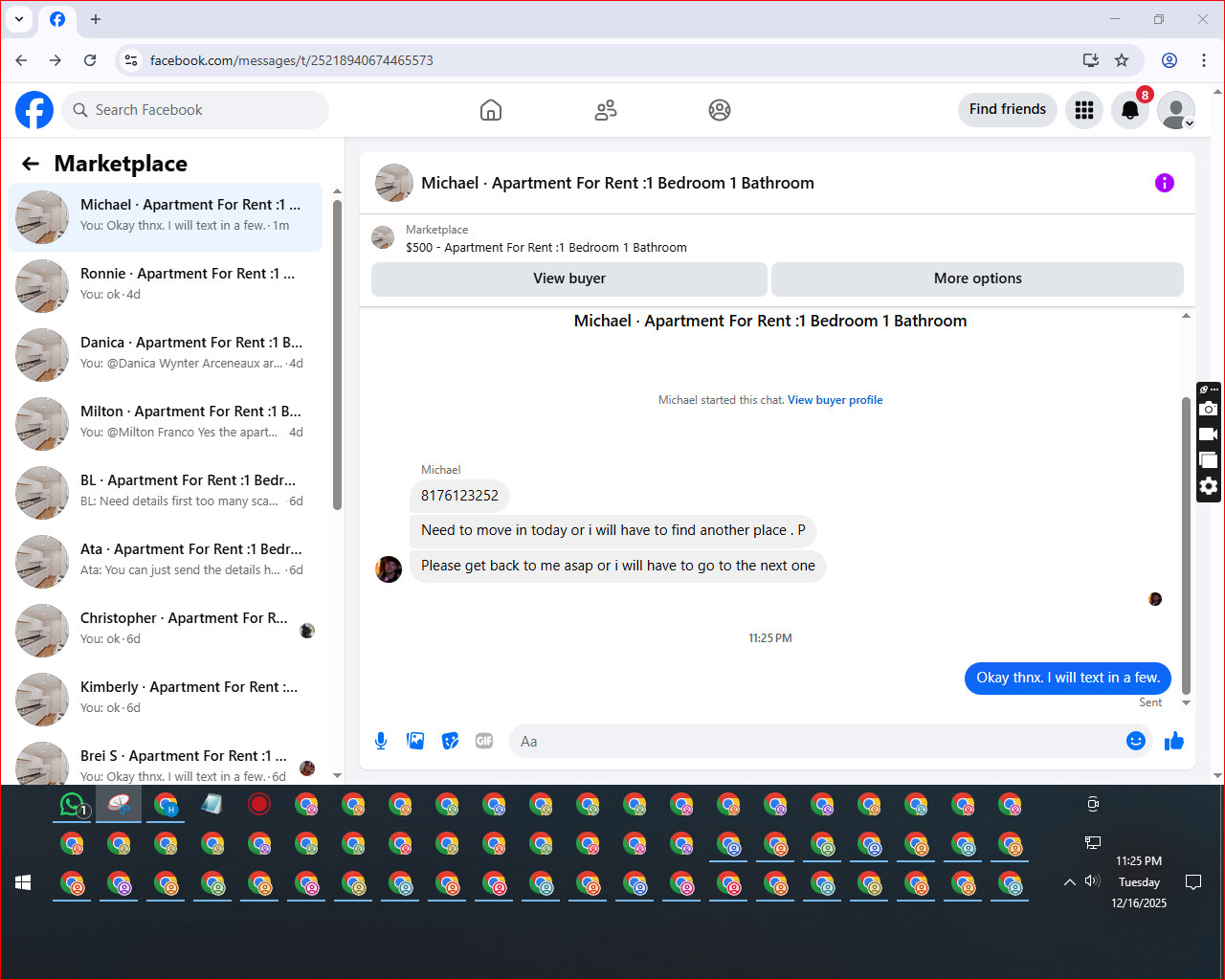Choose a sticker with the sticker icon

[x=450, y=741]
